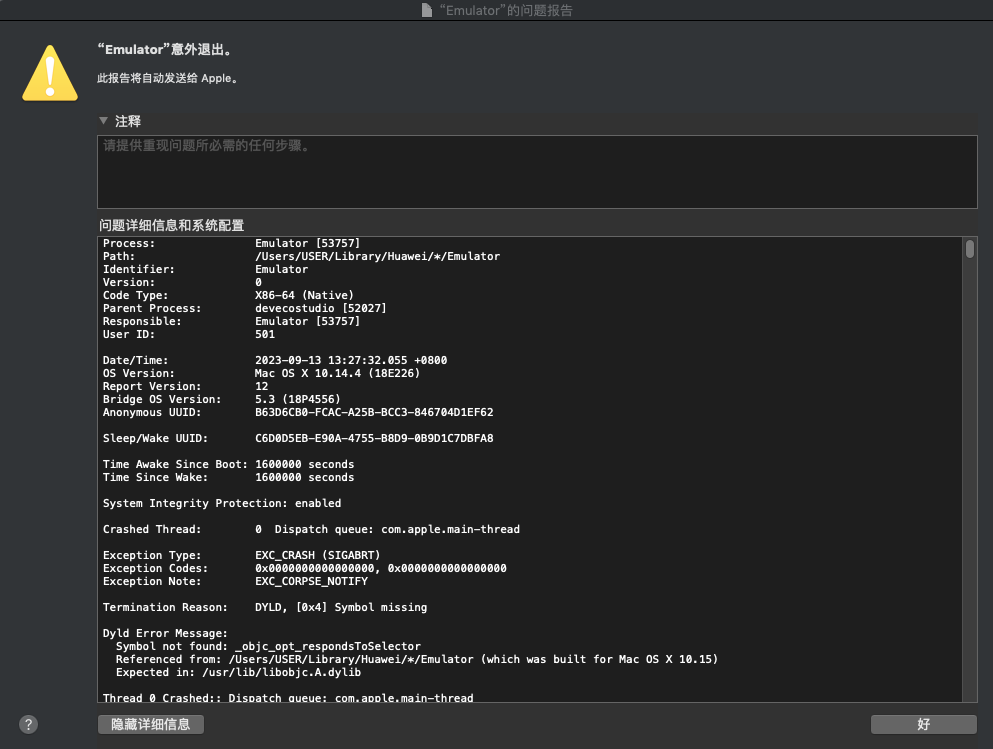Click the yellow warning triangle icon
Screen dimensions: 993x749
coord(50,73)
